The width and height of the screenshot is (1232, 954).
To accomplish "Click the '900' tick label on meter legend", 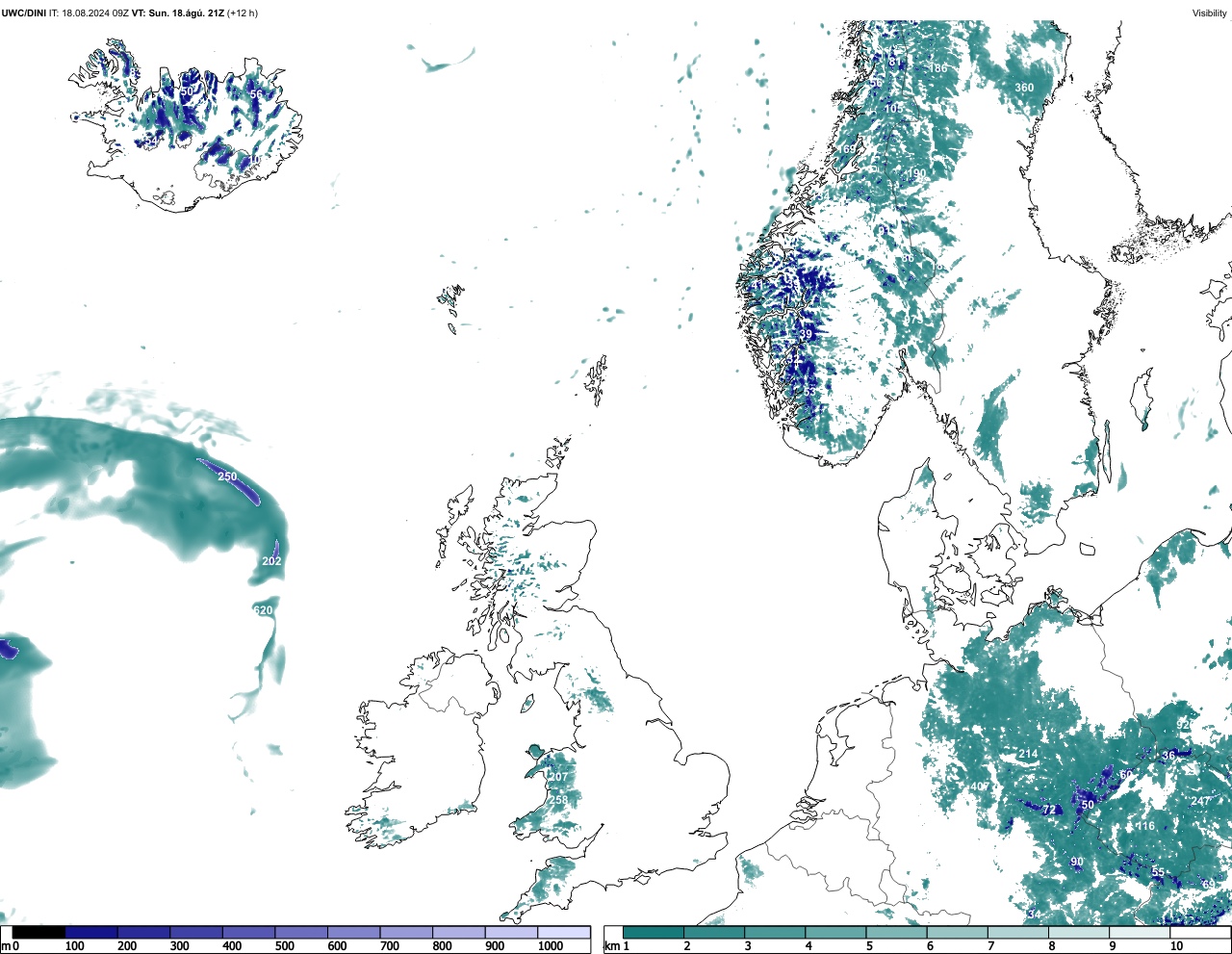I will tap(495, 946).
